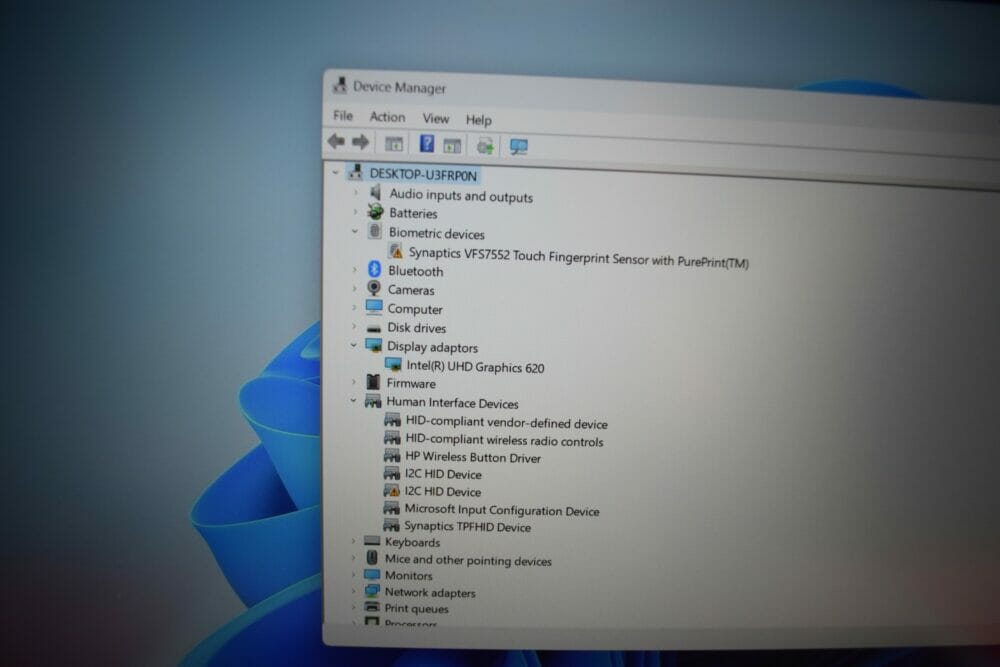Expand the Batteries category

click(x=356, y=211)
